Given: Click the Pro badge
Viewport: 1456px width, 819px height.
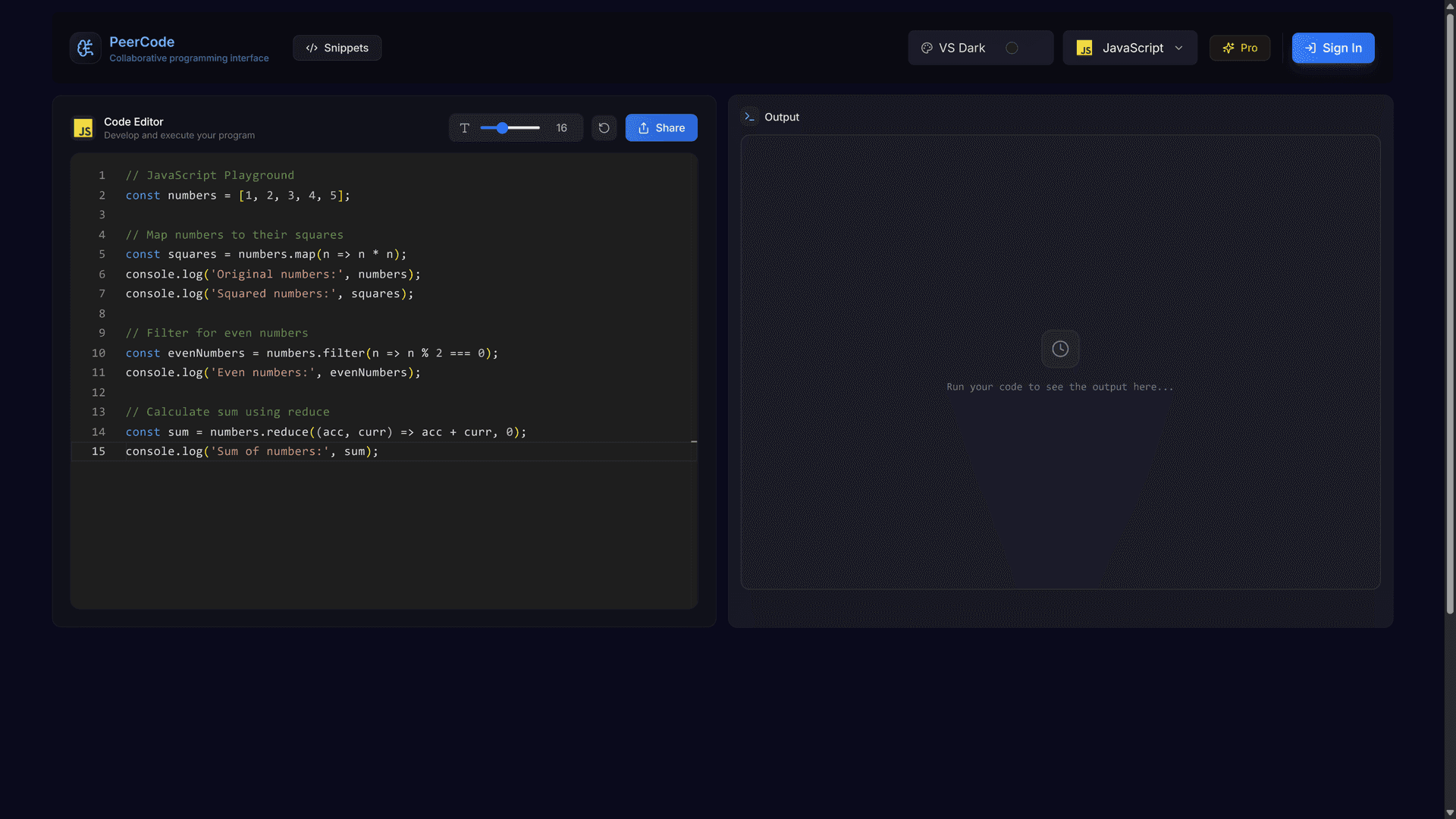Looking at the screenshot, I should pyautogui.click(x=1240, y=47).
